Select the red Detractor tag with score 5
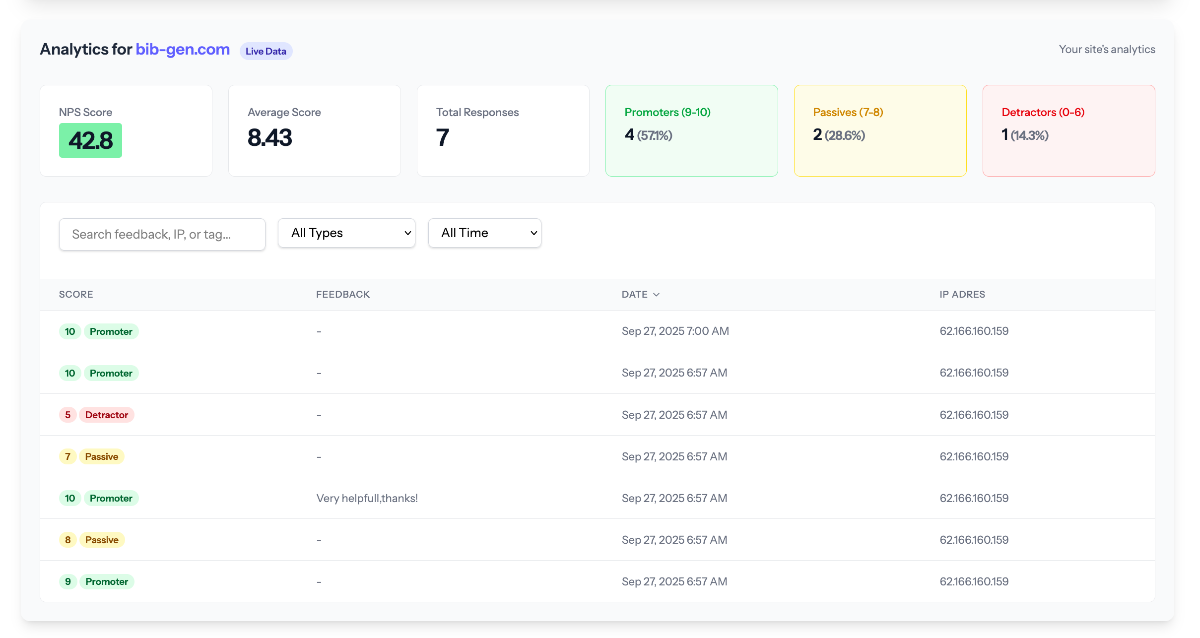The height and width of the screenshot is (638, 1200). (x=106, y=415)
